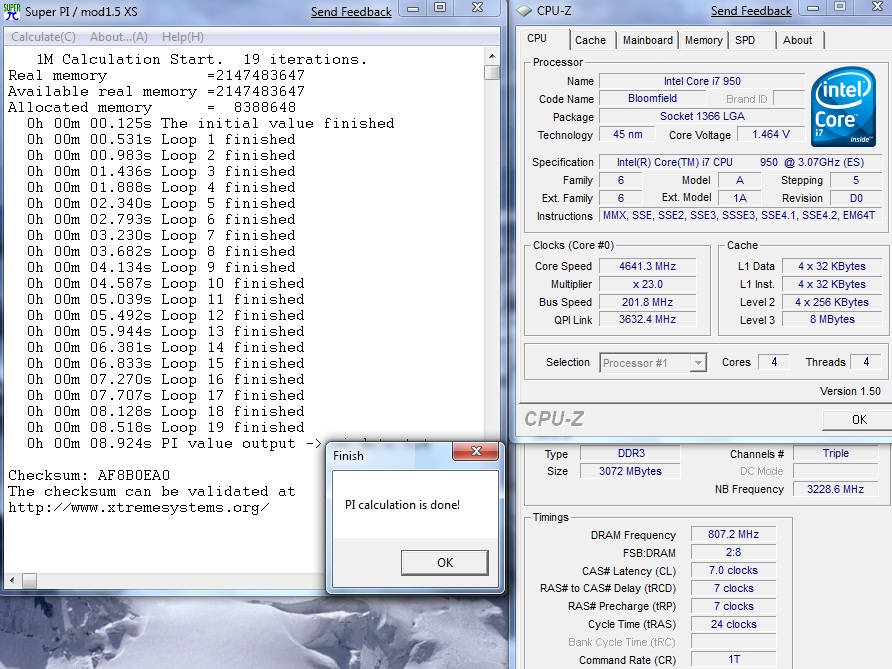892x669 pixels.
Task: Maximize the CPU-Z window
Action: [x=840, y=7]
